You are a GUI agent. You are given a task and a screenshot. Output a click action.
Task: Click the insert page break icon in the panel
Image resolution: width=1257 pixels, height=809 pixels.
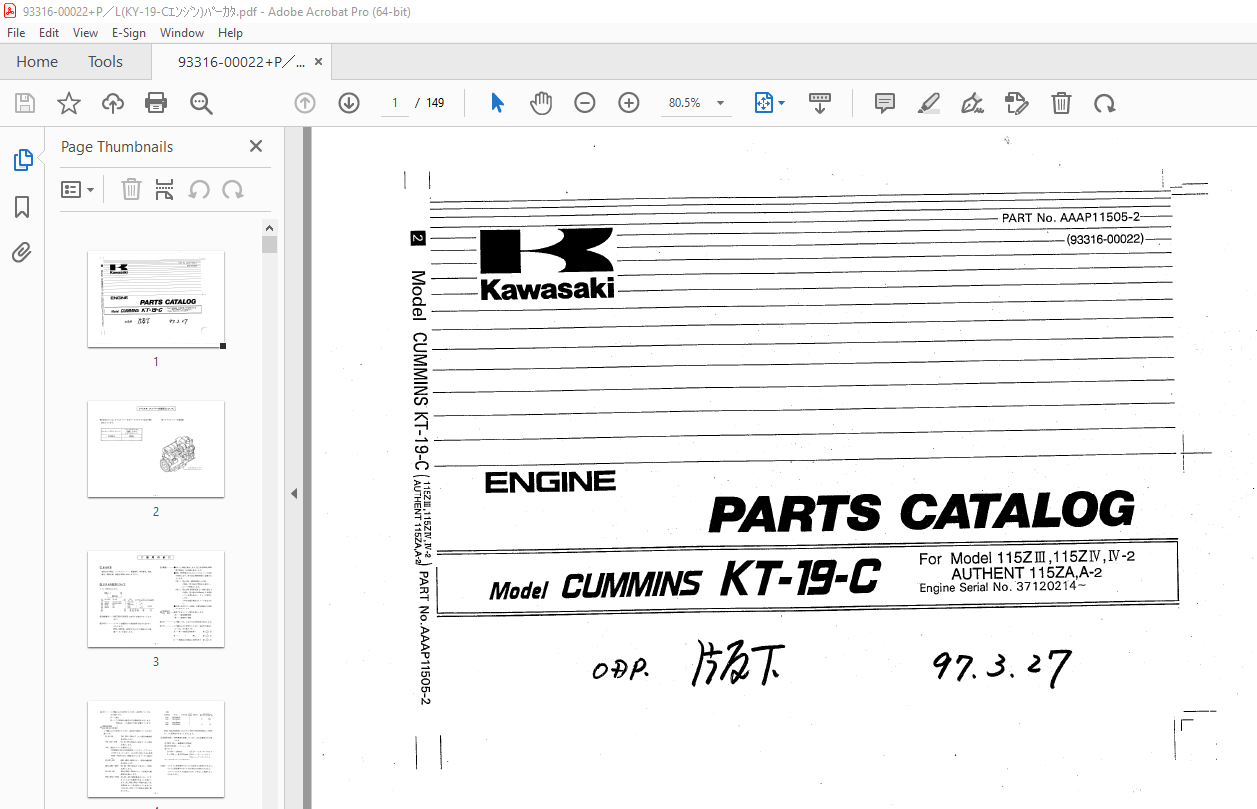pos(165,189)
